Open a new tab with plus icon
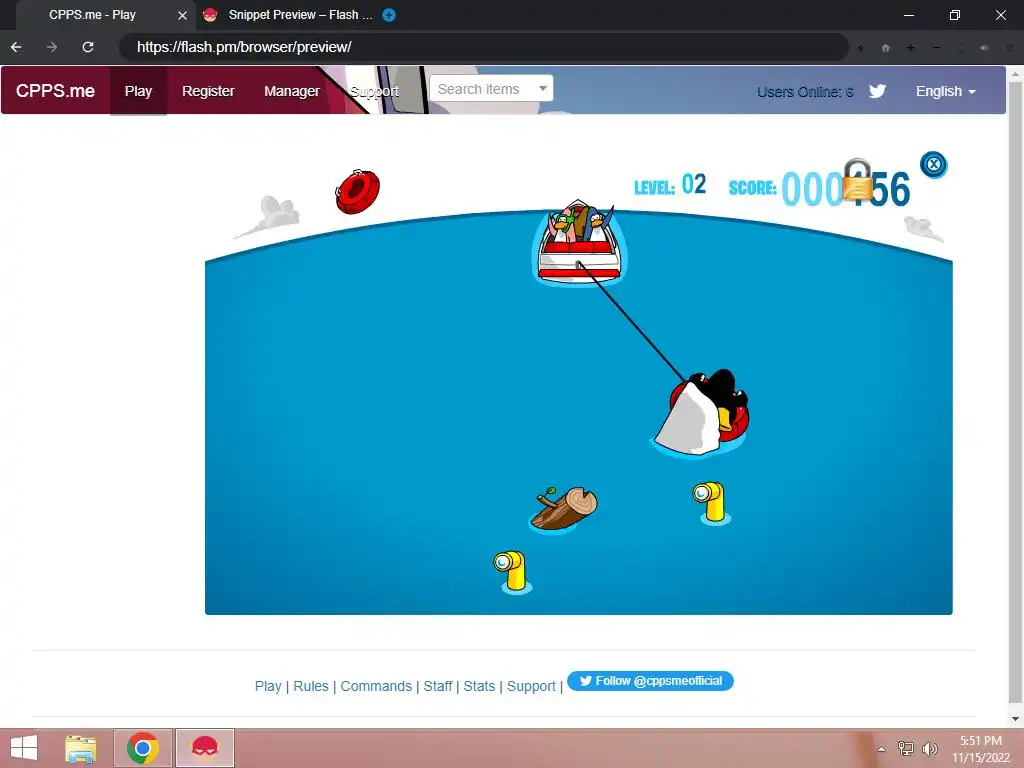The image size is (1024, 768). pos(389,15)
